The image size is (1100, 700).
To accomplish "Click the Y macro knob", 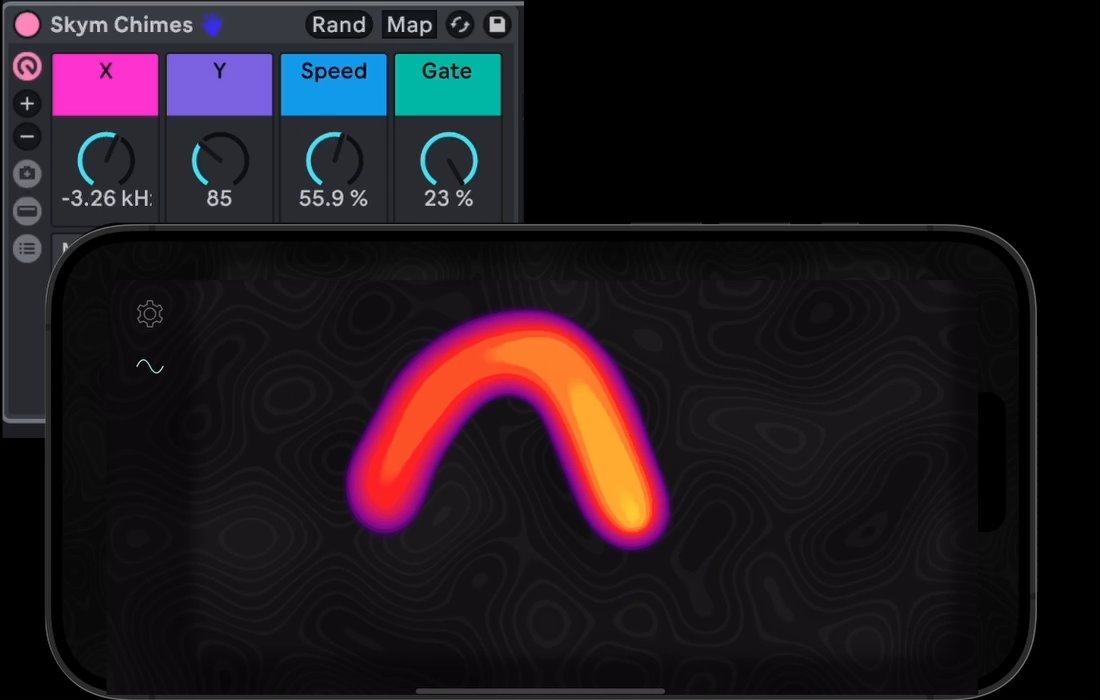I will [x=220, y=160].
